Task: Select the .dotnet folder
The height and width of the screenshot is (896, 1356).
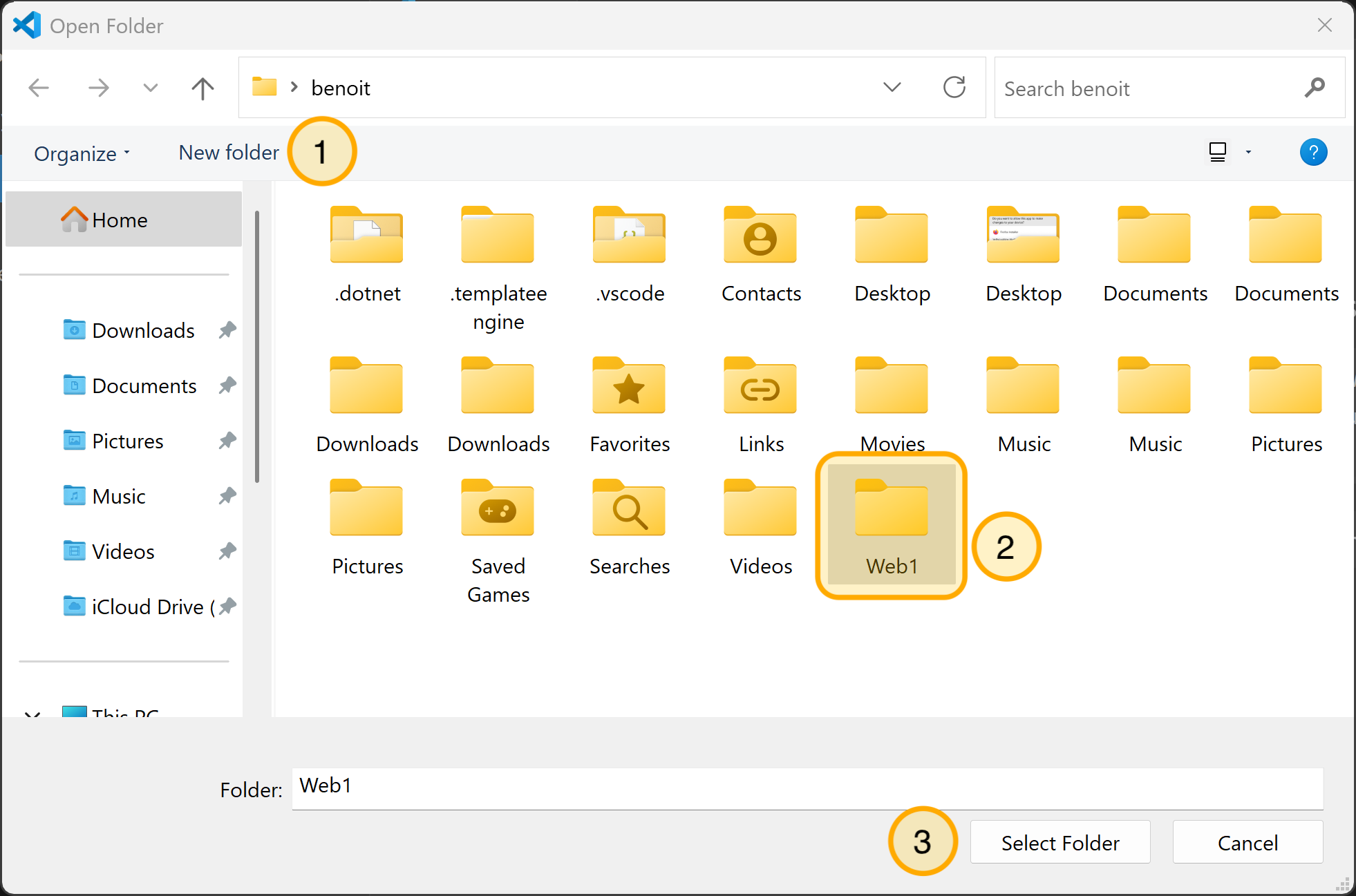Action: tap(367, 254)
